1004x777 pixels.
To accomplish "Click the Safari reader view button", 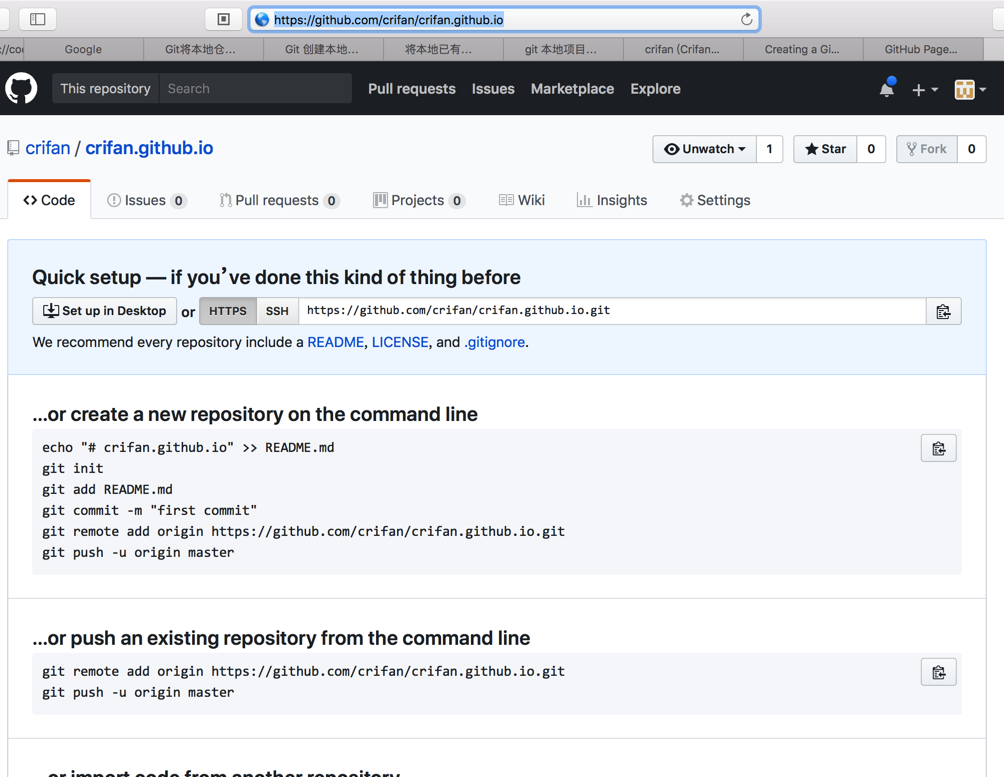I will [x=224, y=19].
